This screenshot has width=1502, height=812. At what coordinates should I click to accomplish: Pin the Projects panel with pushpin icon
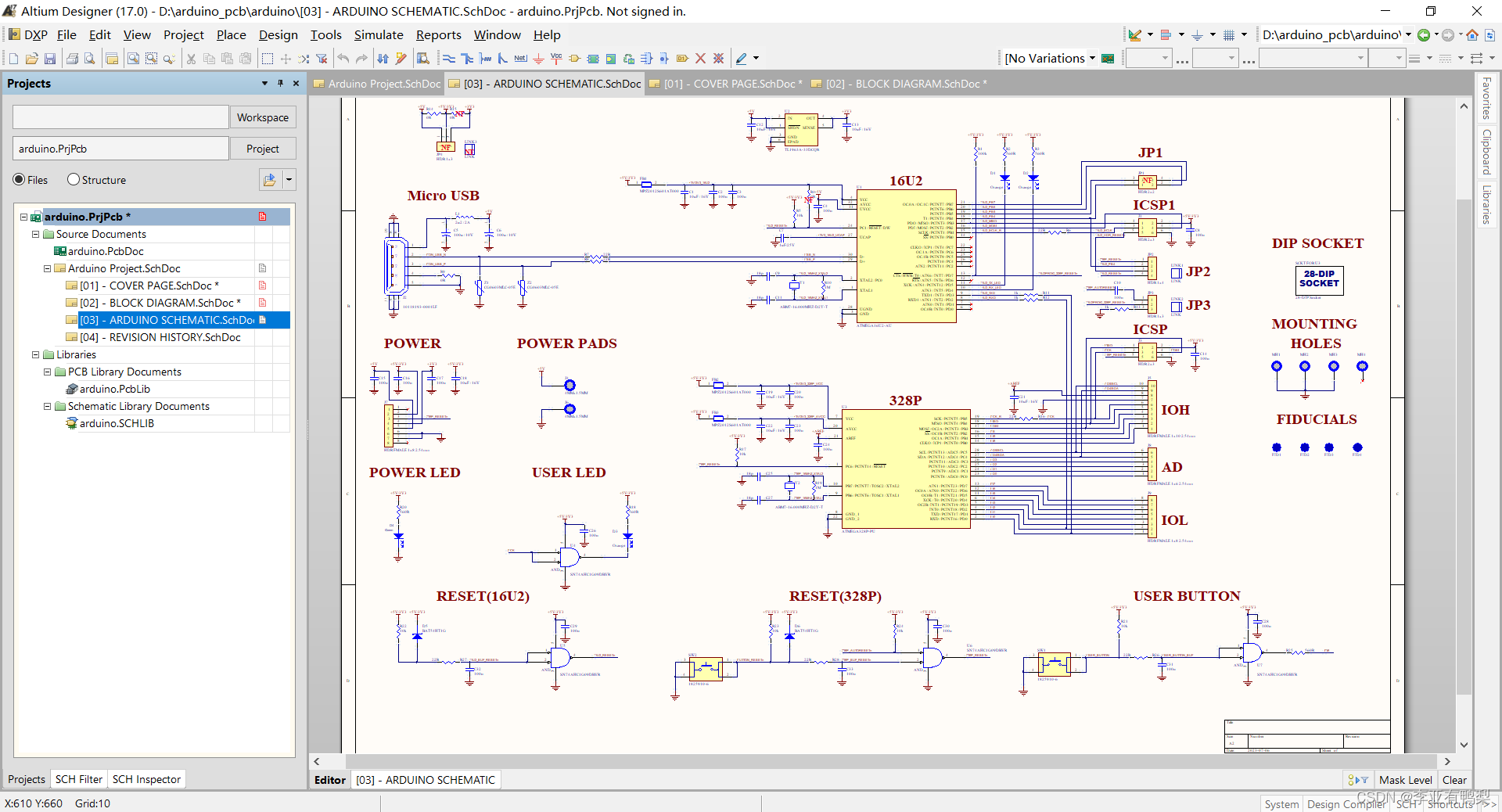(x=280, y=83)
